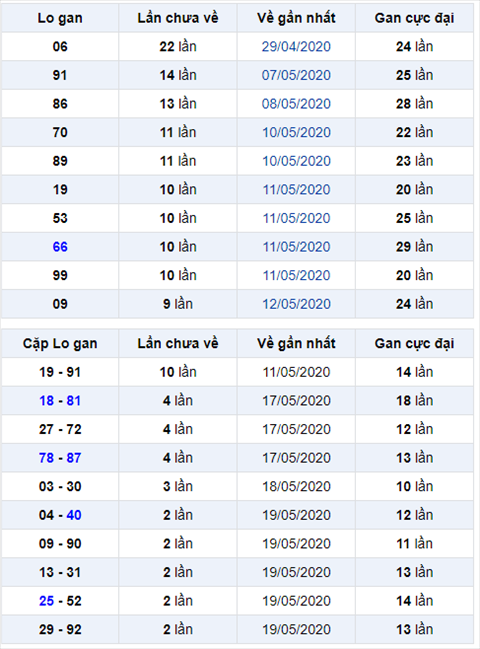Click the blue number 81 in pair 18 - 81
Screen dimensions: 480x649
(x=74, y=401)
